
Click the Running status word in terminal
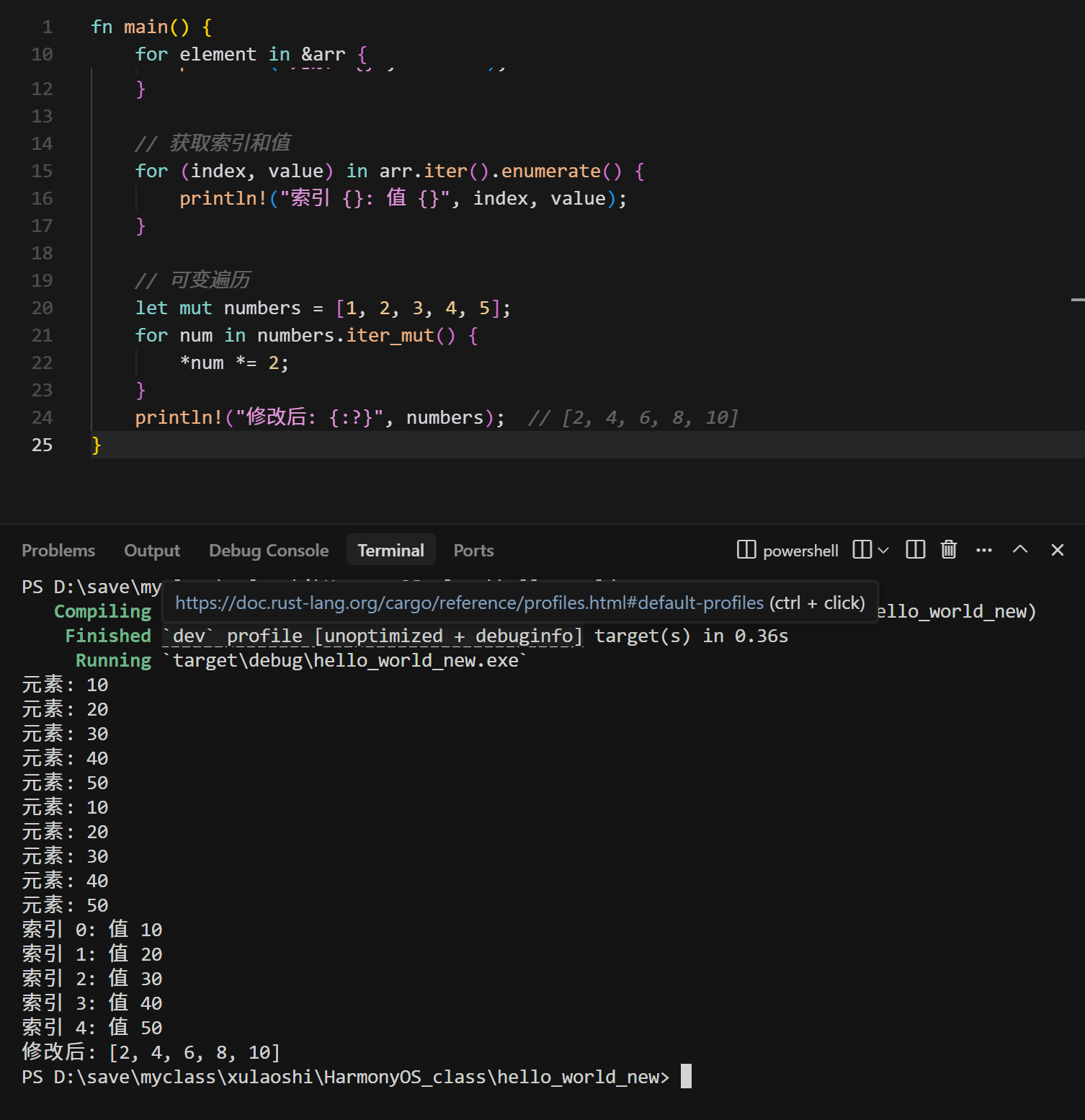113,661
